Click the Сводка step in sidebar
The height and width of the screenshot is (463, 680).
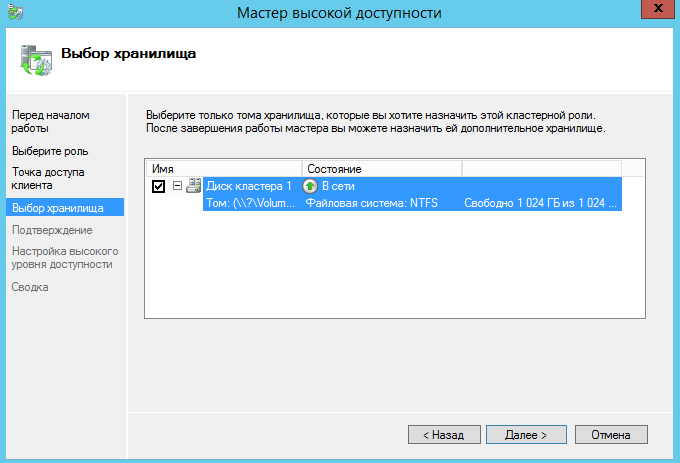(x=30, y=287)
